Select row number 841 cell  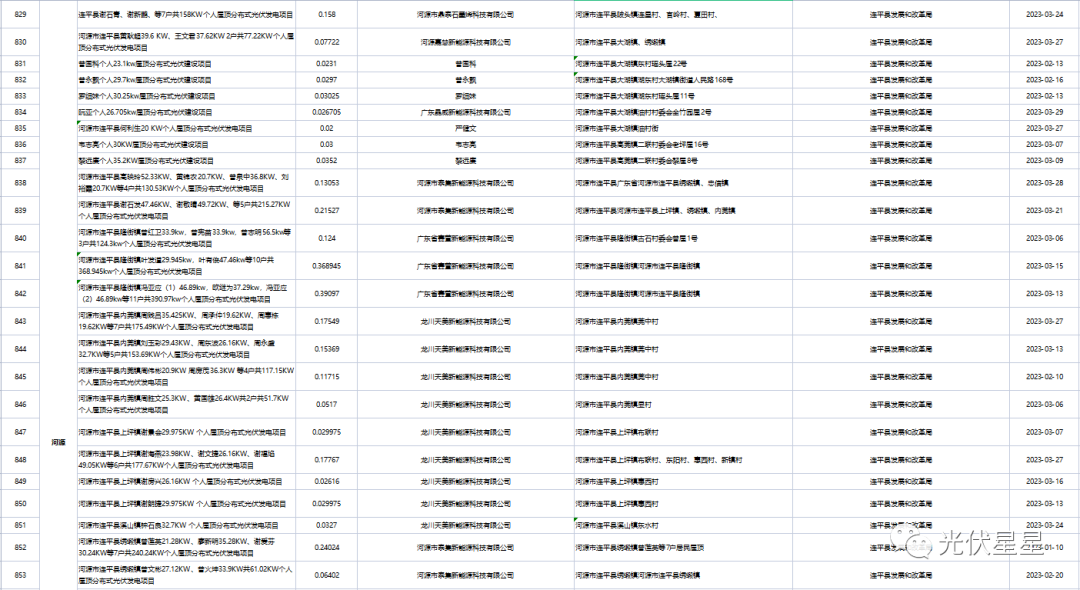20,266
